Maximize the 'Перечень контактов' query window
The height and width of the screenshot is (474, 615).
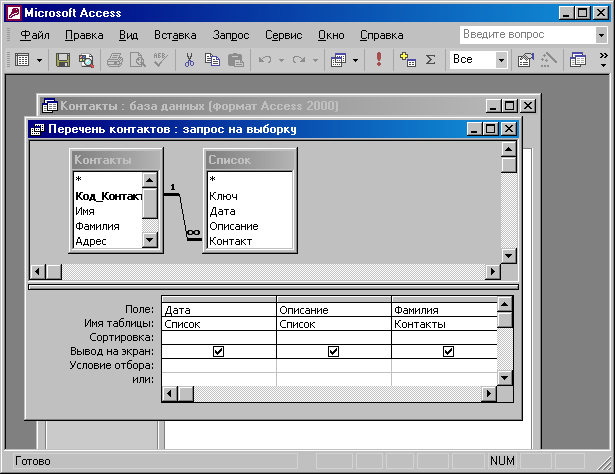pos(491,129)
